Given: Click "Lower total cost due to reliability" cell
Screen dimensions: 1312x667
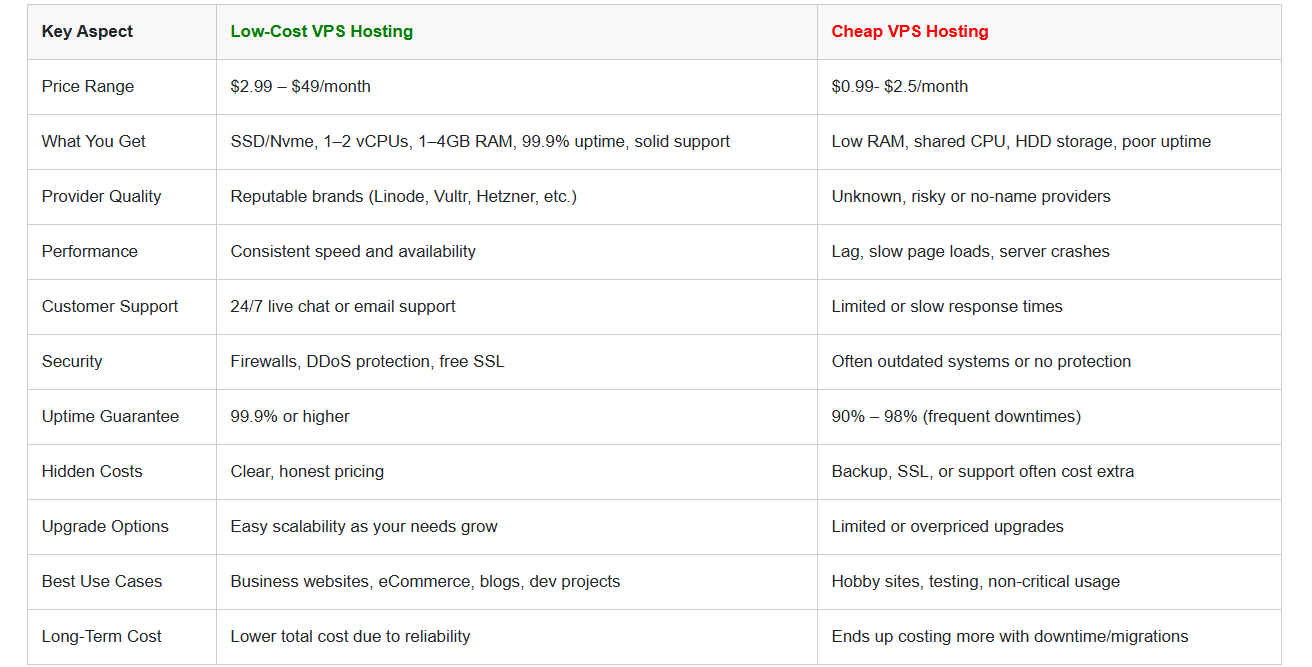Looking at the screenshot, I should point(350,636).
